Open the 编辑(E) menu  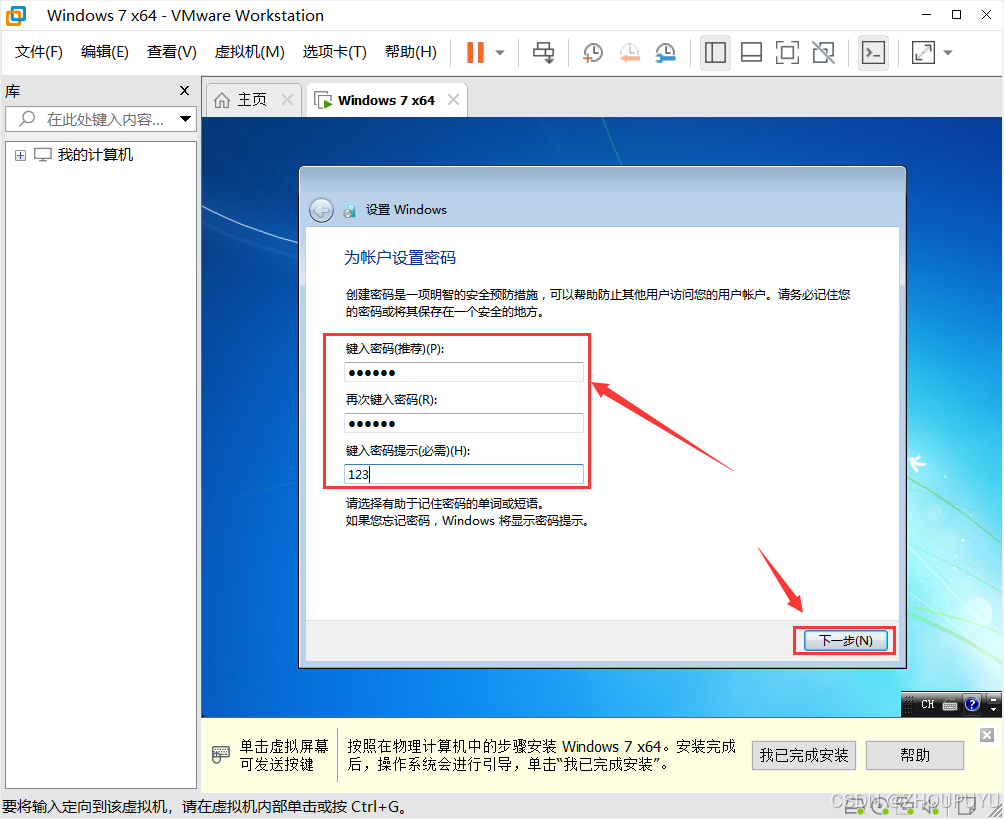pyautogui.click(x=104, y=52)
